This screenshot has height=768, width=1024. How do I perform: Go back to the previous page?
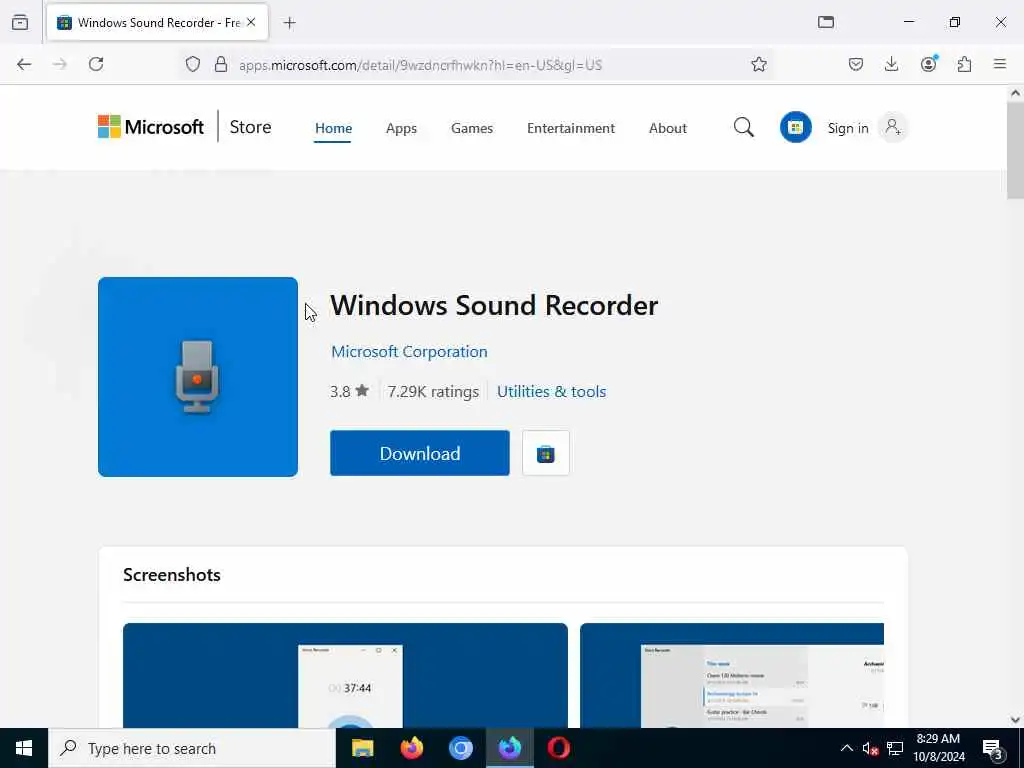tap(24, 64)
